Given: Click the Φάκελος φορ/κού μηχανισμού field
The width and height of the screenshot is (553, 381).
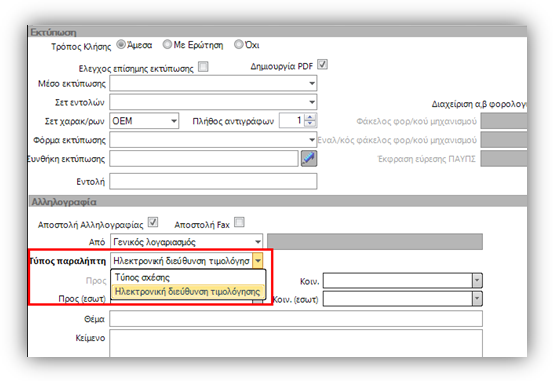Looking at the screenshot, I should (504, 121).
